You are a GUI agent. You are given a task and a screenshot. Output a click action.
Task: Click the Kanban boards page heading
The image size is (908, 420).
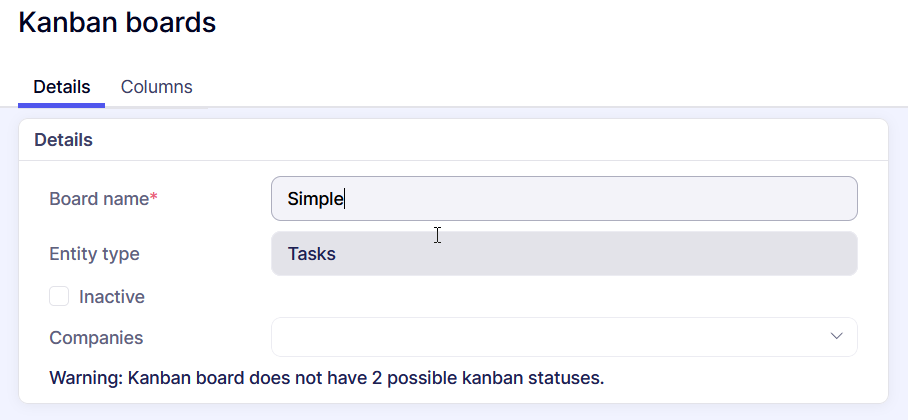pos(117,22)
